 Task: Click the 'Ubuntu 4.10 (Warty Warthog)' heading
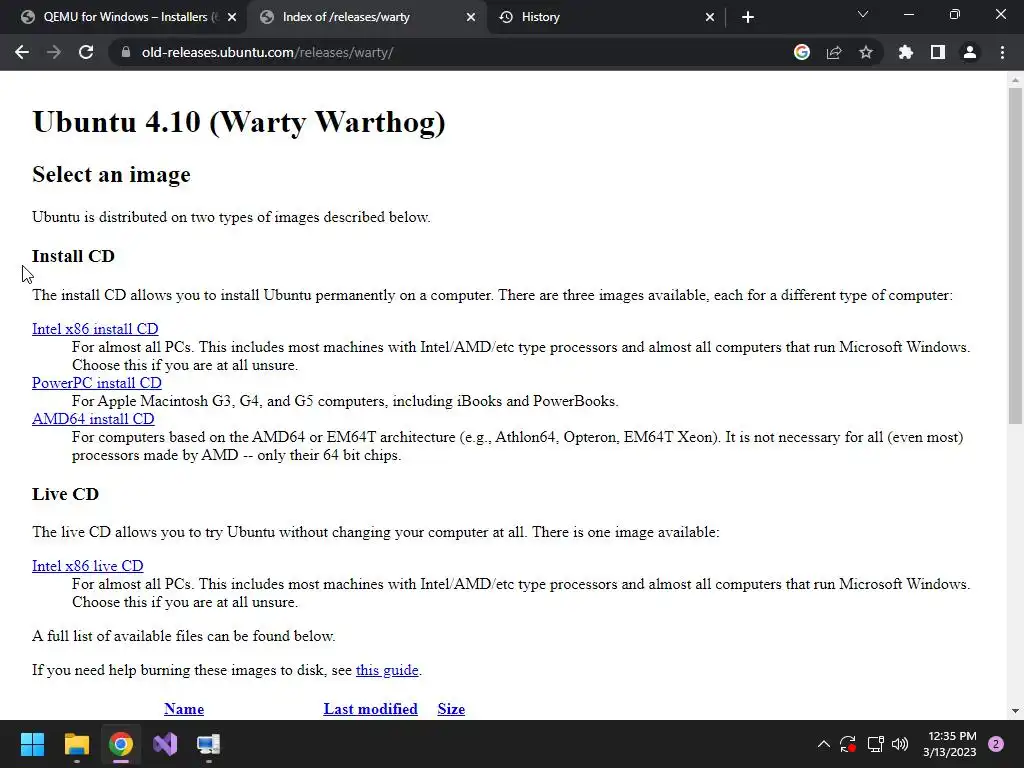239,122
